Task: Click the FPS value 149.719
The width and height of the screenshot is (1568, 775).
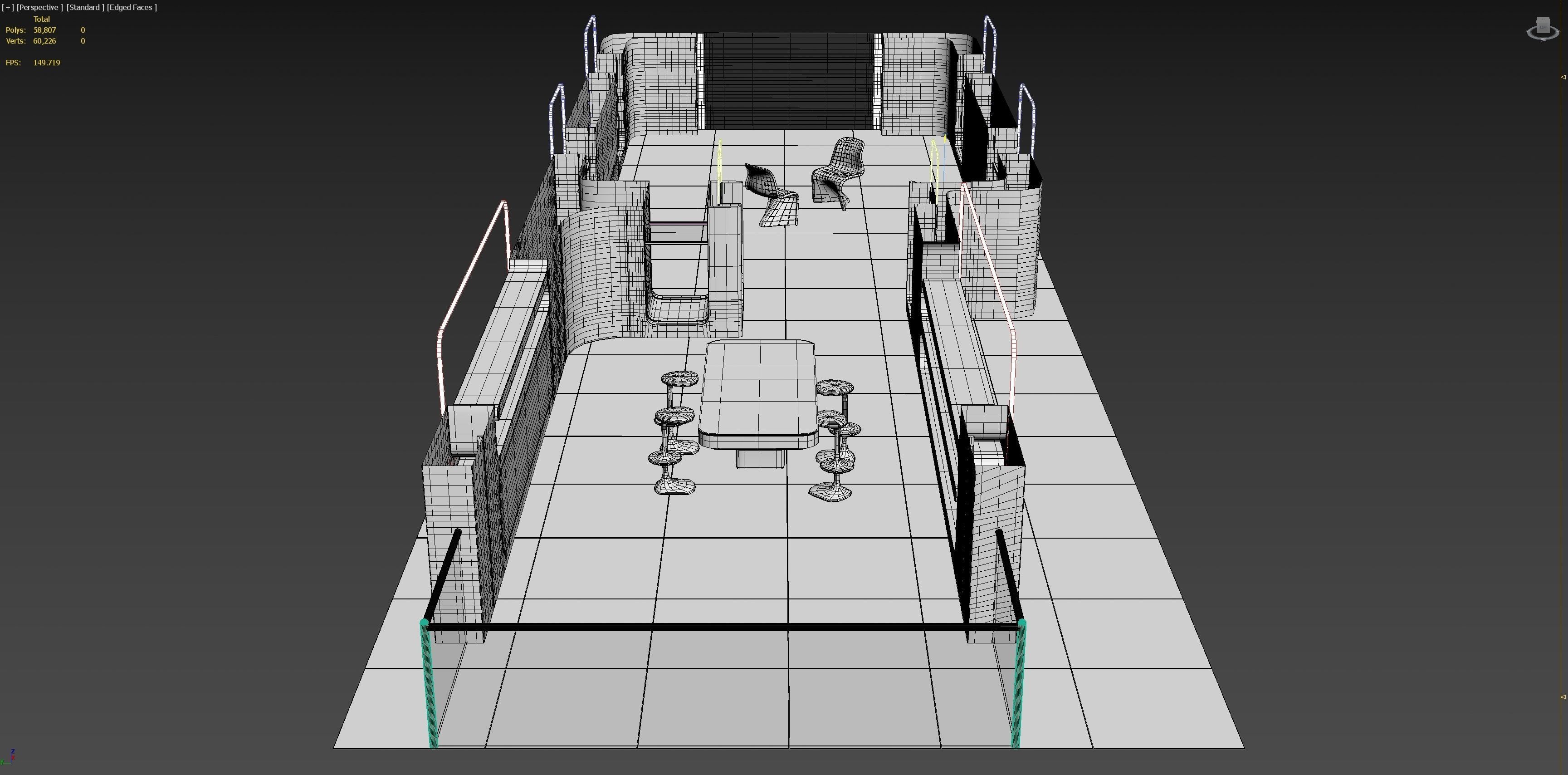Action: coord(47,63)
